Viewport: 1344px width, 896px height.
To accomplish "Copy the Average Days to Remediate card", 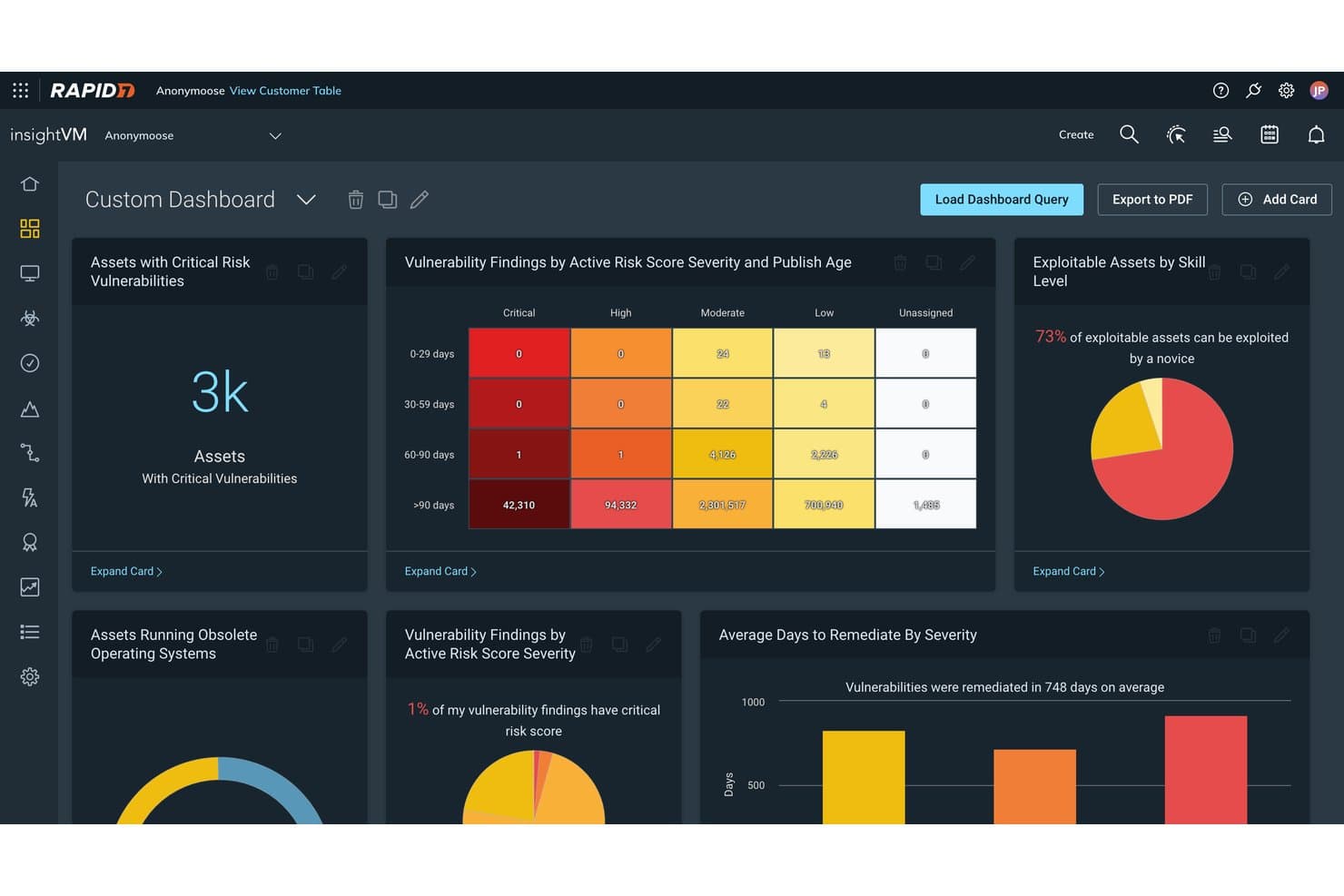I will (x=1248, y=635).
